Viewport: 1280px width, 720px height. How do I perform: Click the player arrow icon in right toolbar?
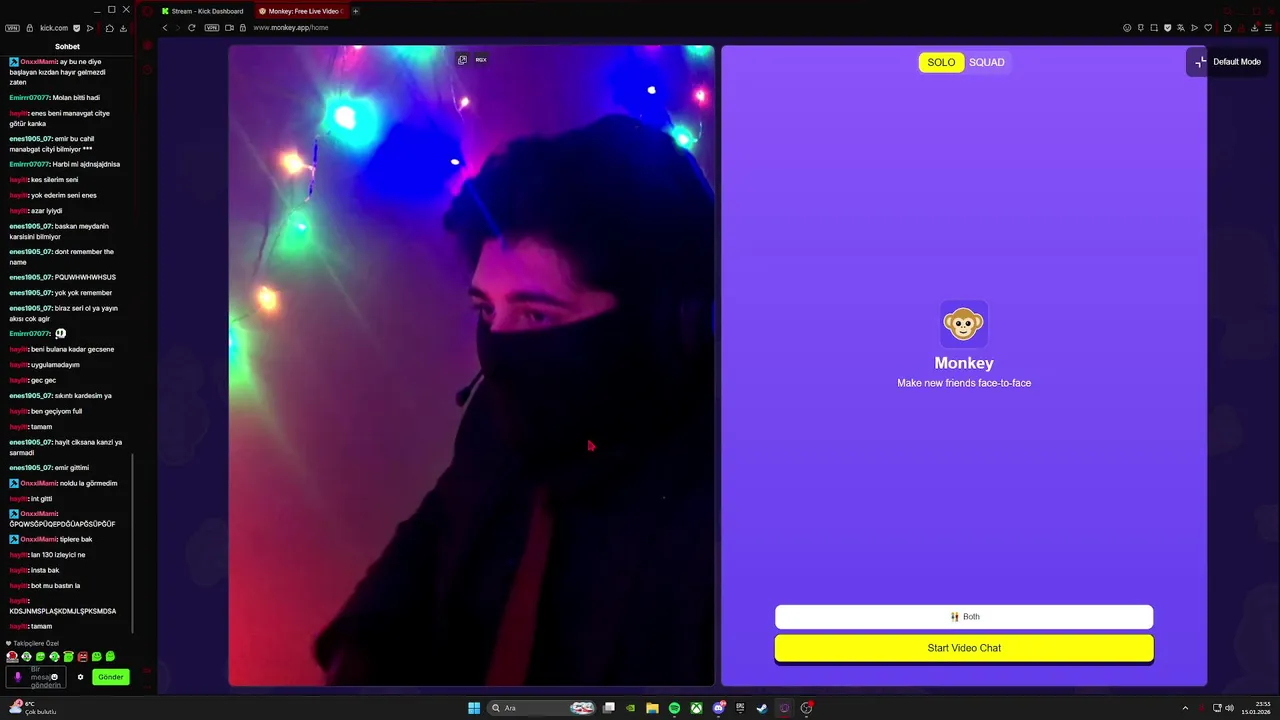pos(1194,28)
